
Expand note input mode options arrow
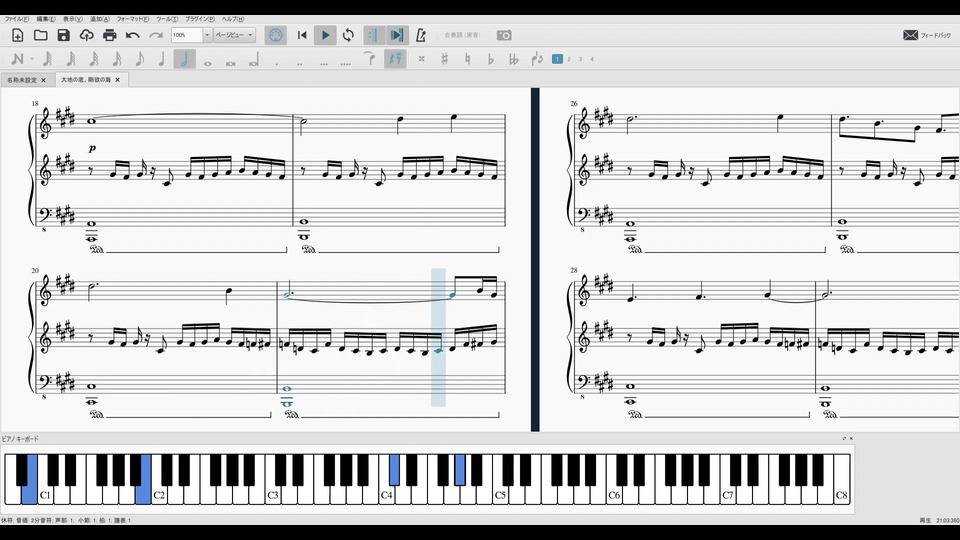click(x=32, y=59)
